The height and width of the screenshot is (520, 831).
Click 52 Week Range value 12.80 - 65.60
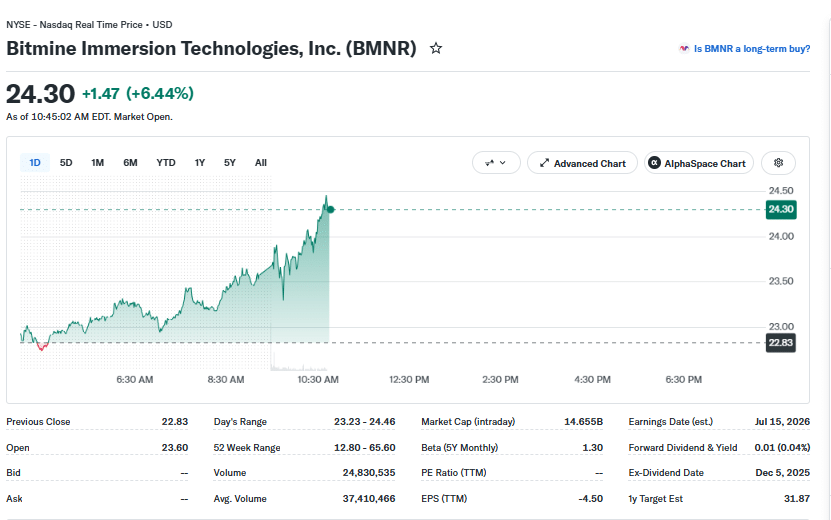click(x=365, y=447)
